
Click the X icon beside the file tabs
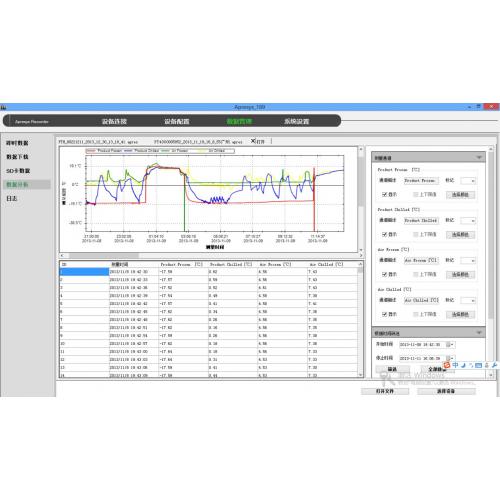point(253,141)
